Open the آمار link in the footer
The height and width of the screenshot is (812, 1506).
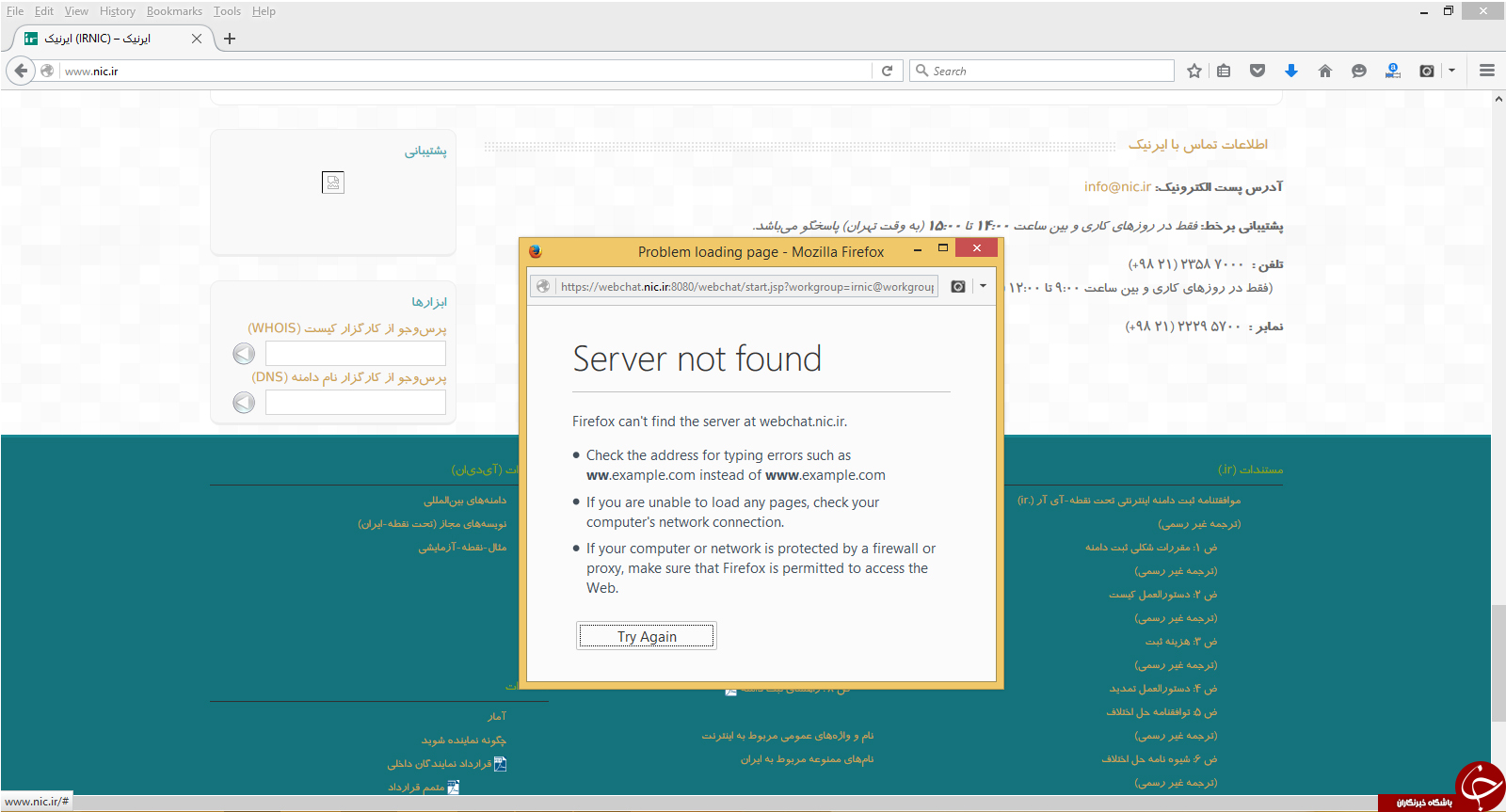[497, 717]
